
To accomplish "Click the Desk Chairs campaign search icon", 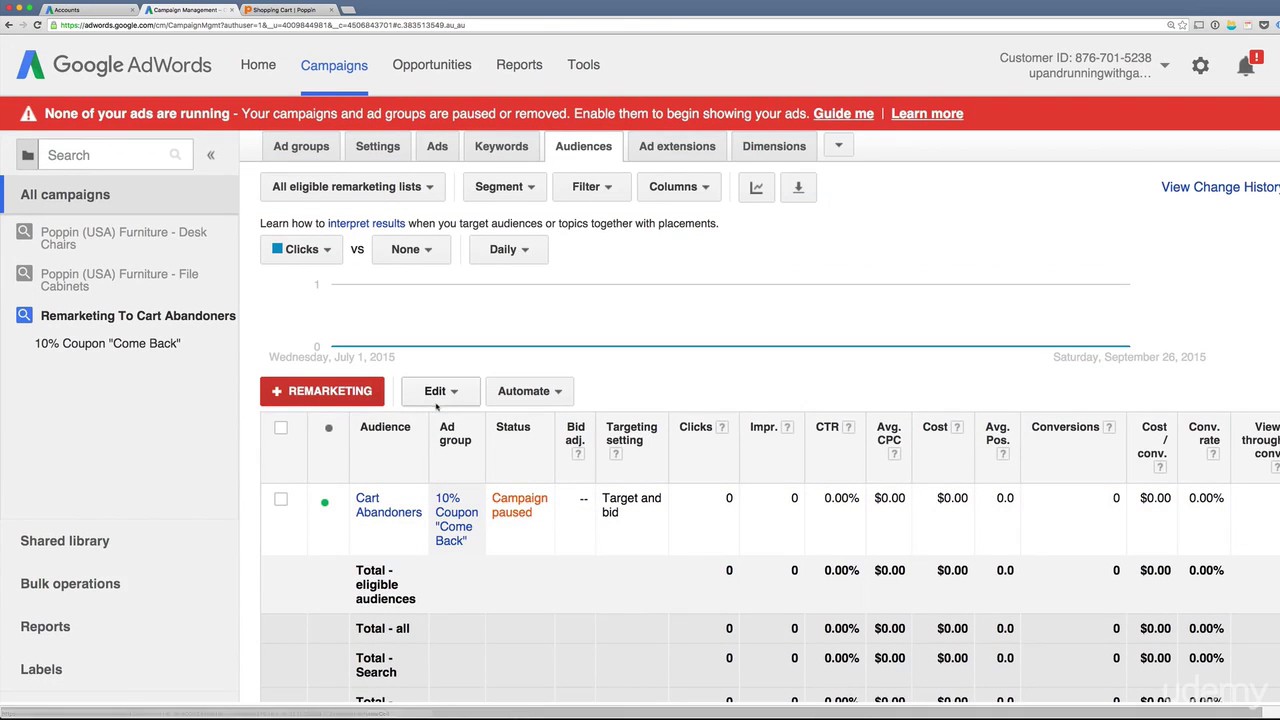I will tap(24, 232).
